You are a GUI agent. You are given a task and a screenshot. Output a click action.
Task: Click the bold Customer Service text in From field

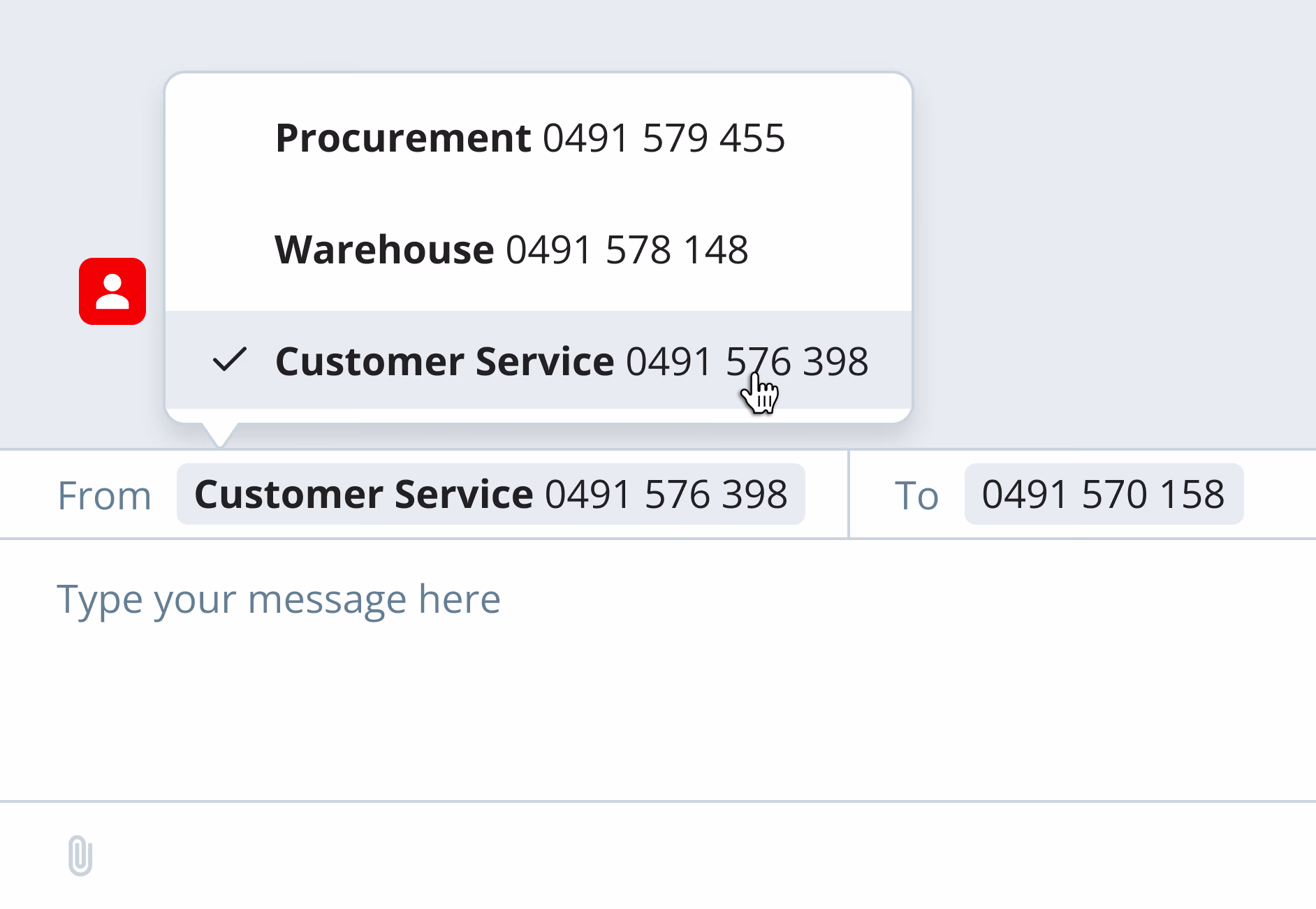[x=363, y=494]
